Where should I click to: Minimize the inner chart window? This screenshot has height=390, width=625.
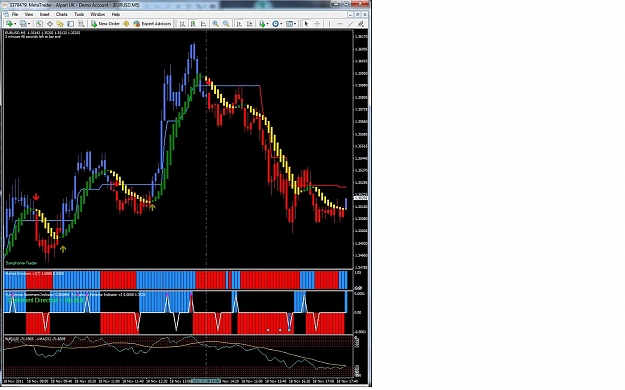click(350, 14)
